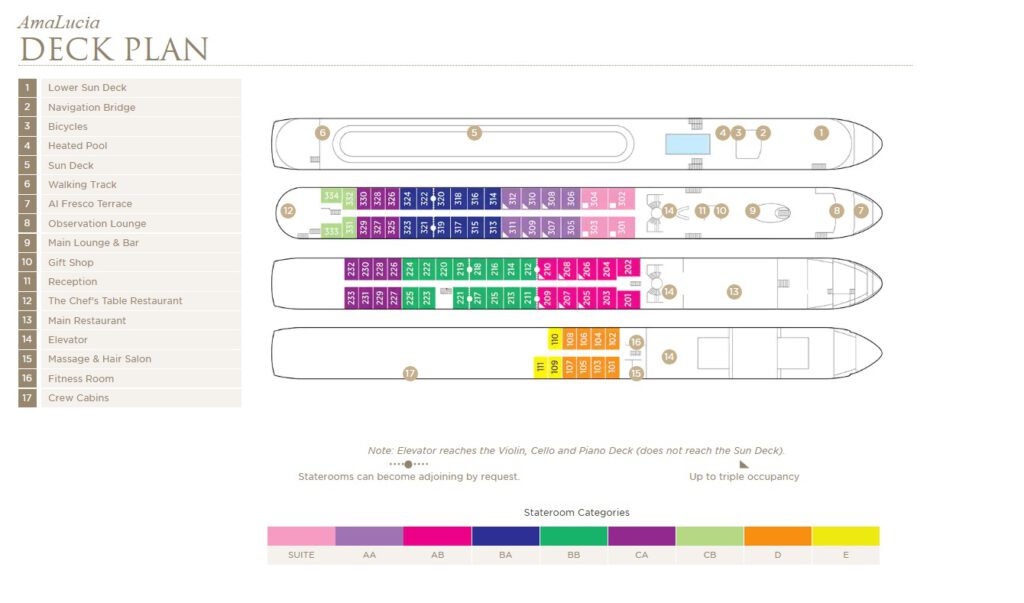Click the "Lower Sun Deck" legend label
The width and height of the screenshot is (1024, 603).
pos(87,88)
